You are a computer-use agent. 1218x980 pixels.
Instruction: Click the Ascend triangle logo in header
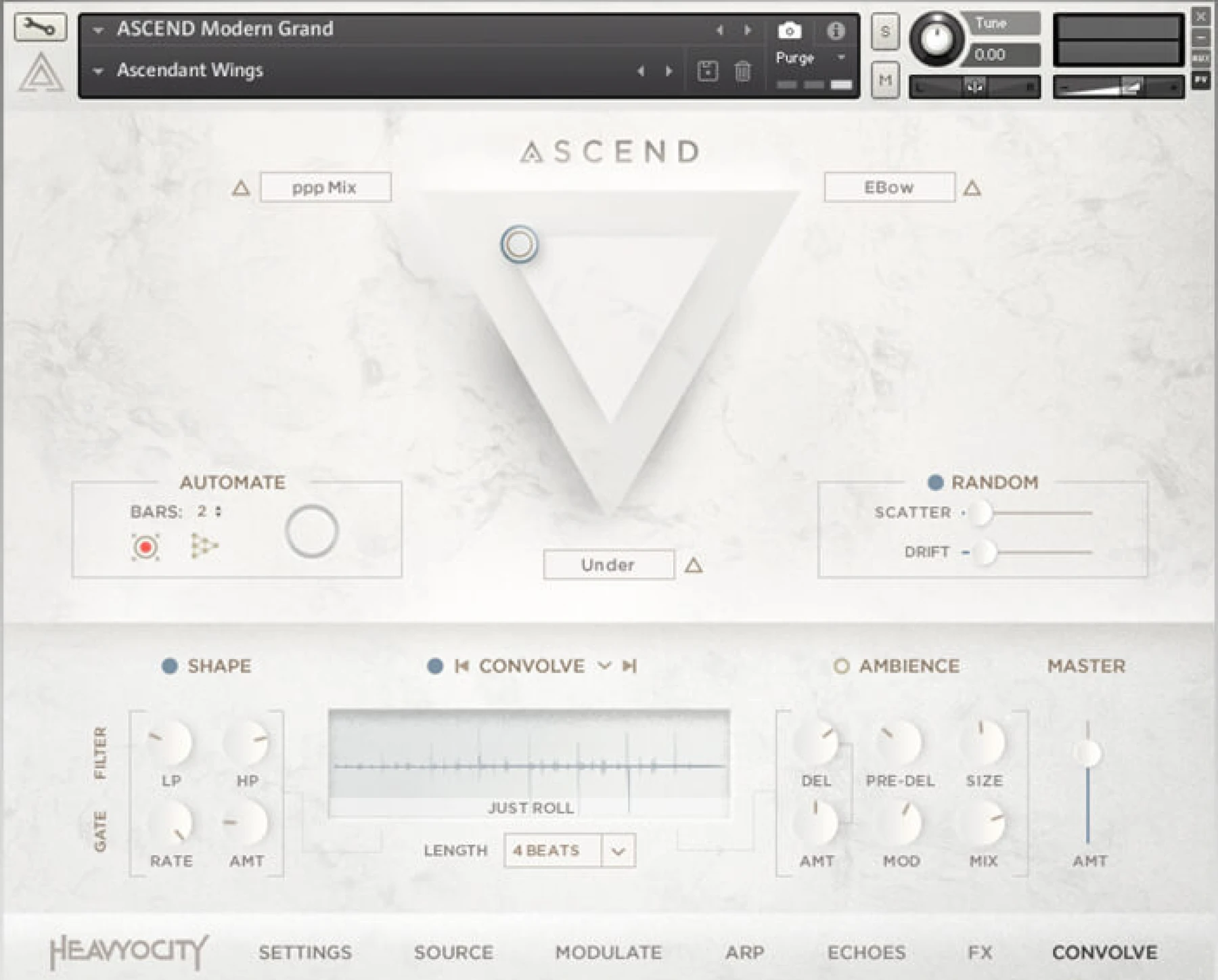41,72
